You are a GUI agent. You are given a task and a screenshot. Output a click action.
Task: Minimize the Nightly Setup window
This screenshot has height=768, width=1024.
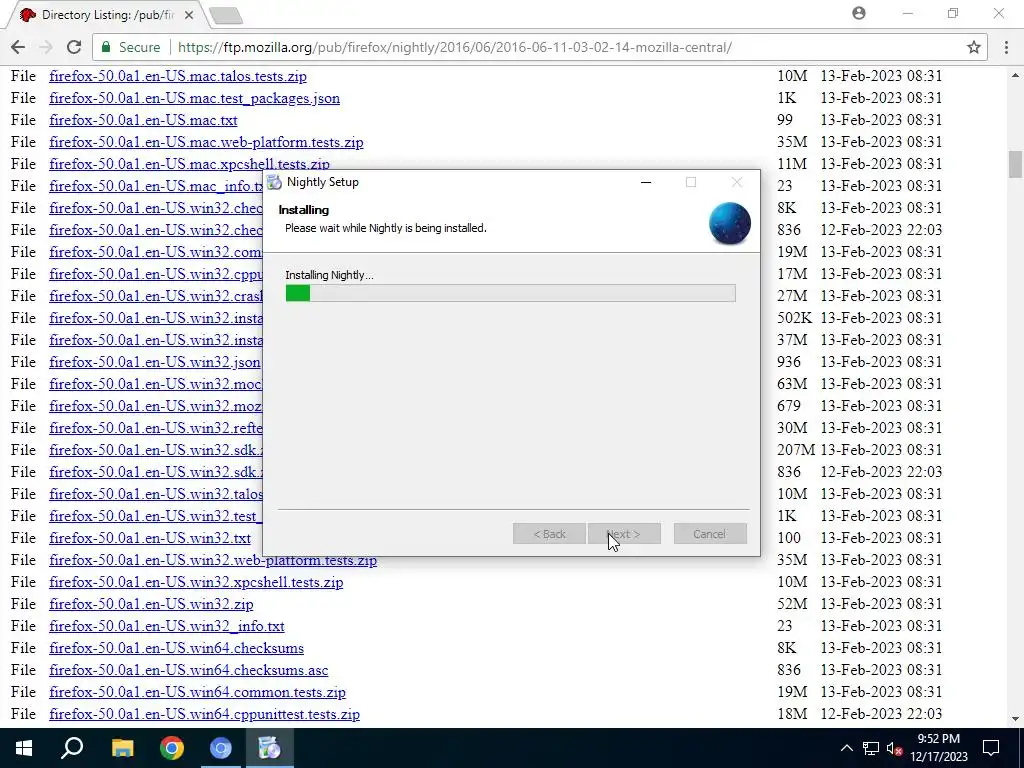(646, 182)
